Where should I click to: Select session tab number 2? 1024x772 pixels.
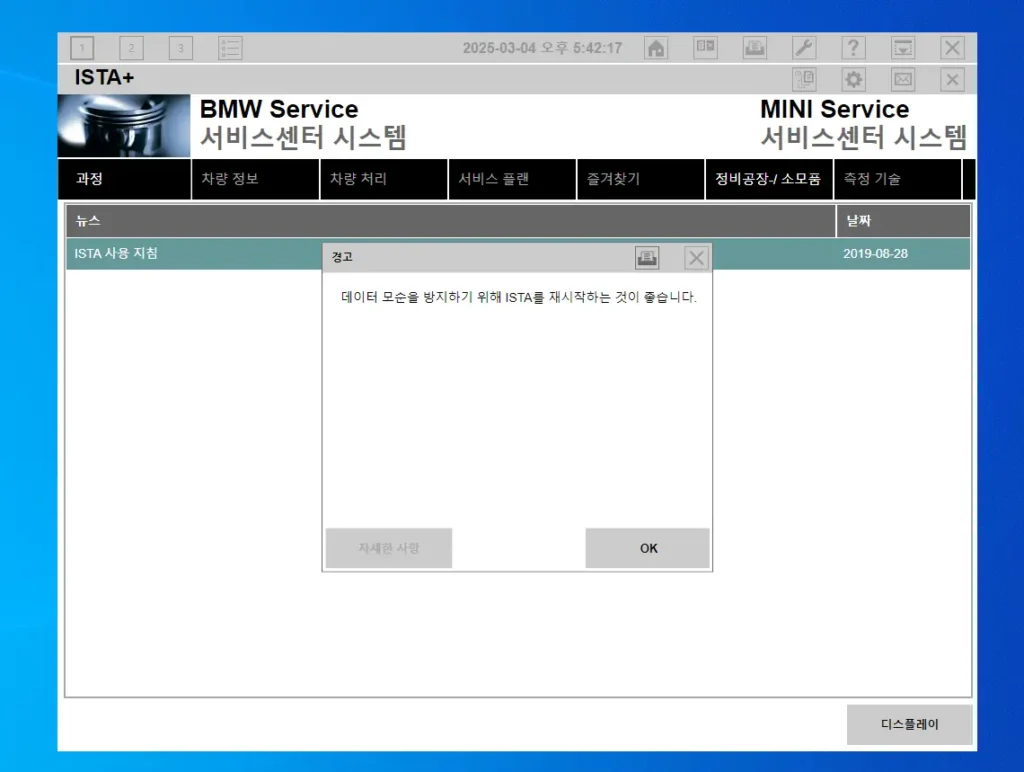pyautogui.click(x=131, y=48)
